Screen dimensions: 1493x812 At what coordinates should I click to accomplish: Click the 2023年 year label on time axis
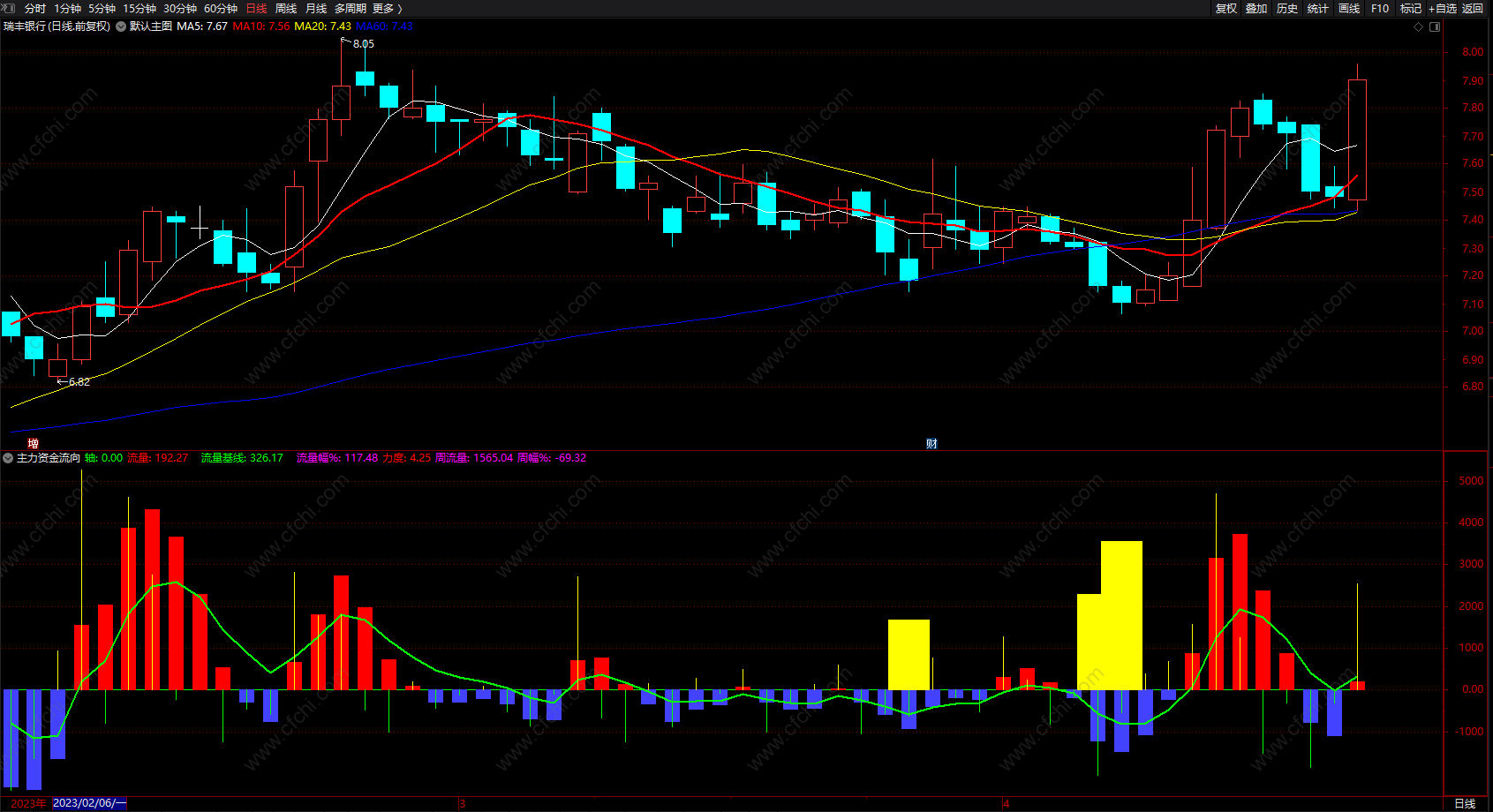pyautogui.click(x=28, y=803)
